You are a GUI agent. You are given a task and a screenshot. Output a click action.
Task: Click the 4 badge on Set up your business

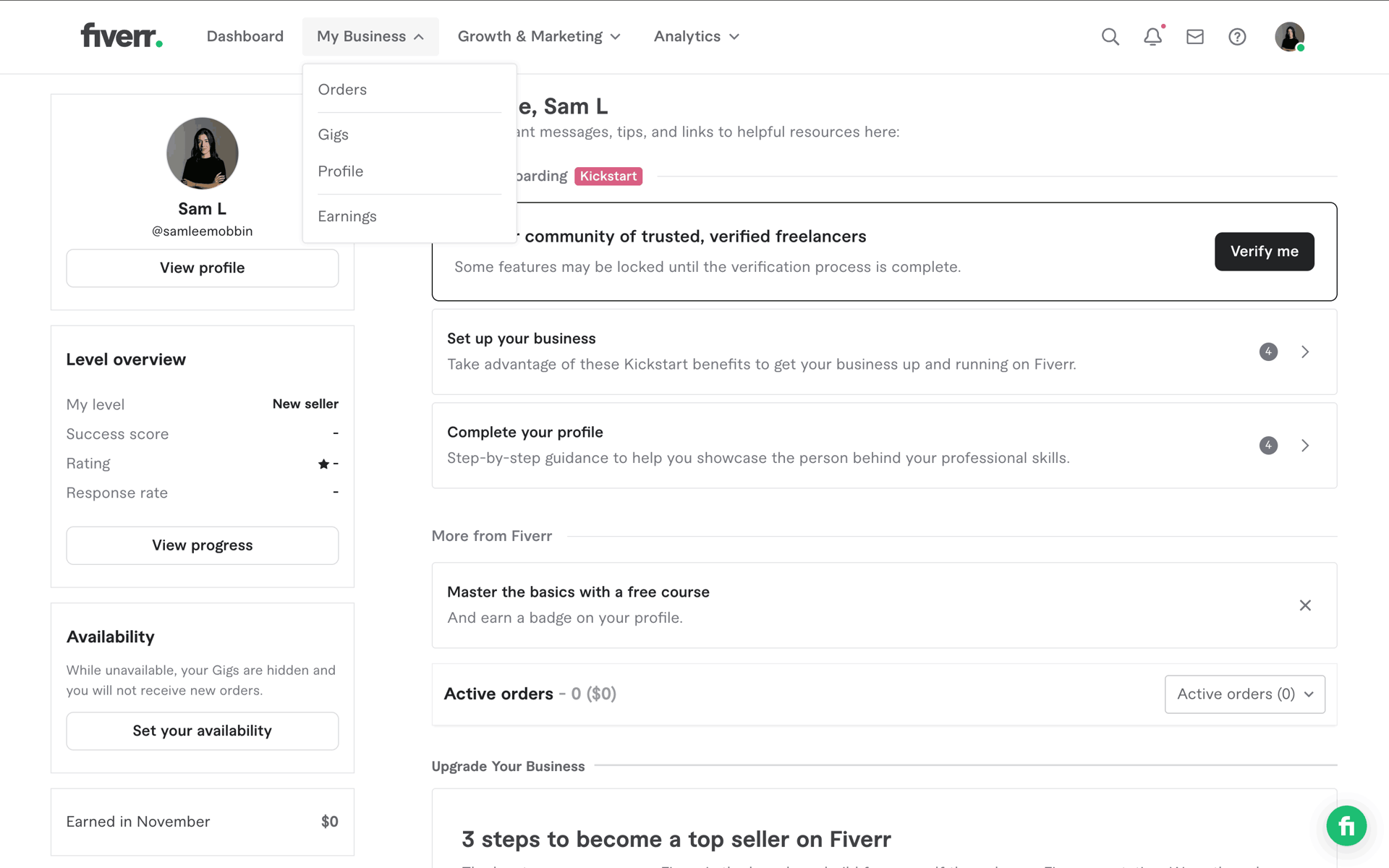[1268, 352]
